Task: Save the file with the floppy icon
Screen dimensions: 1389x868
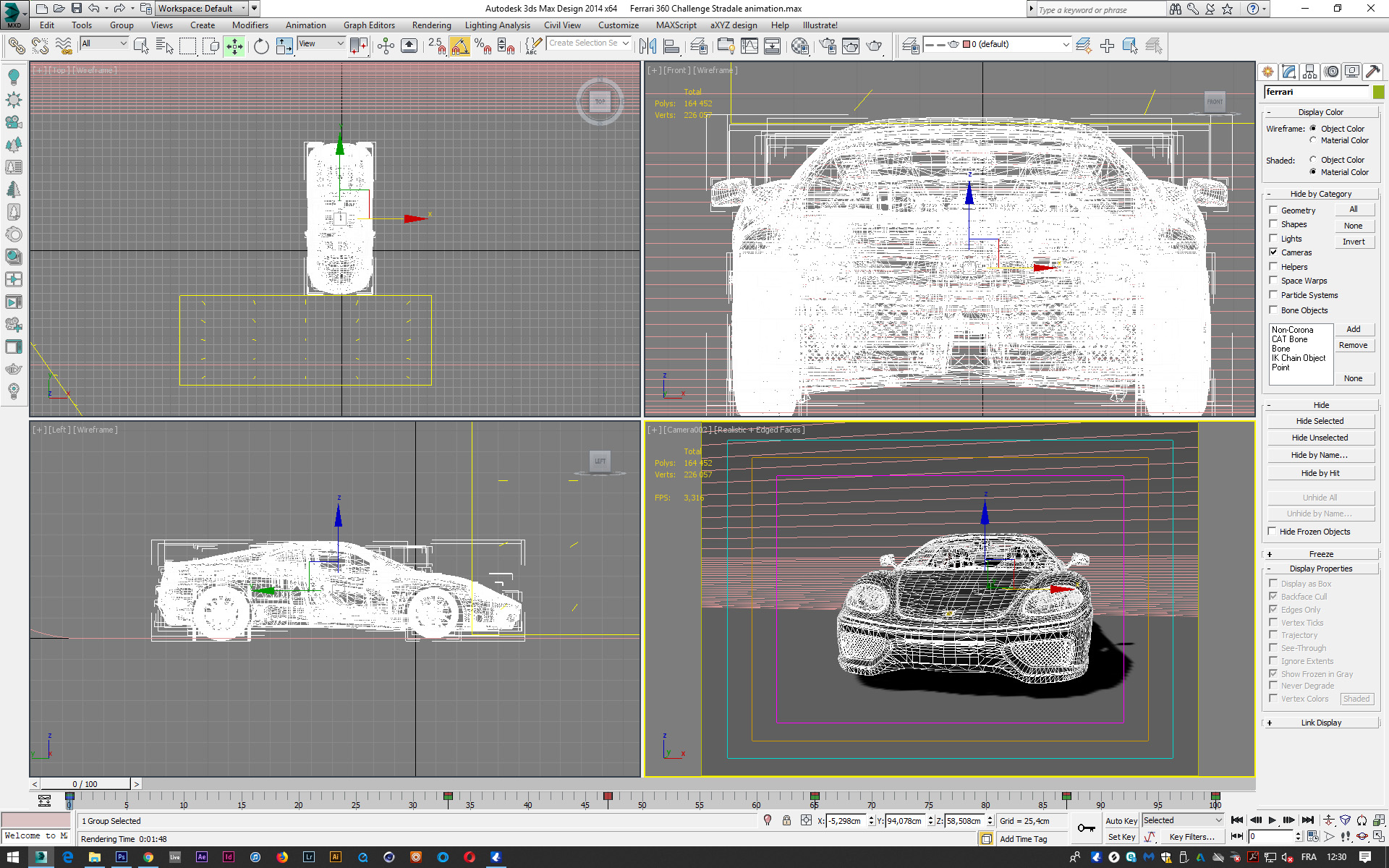Action: [76, 9]
